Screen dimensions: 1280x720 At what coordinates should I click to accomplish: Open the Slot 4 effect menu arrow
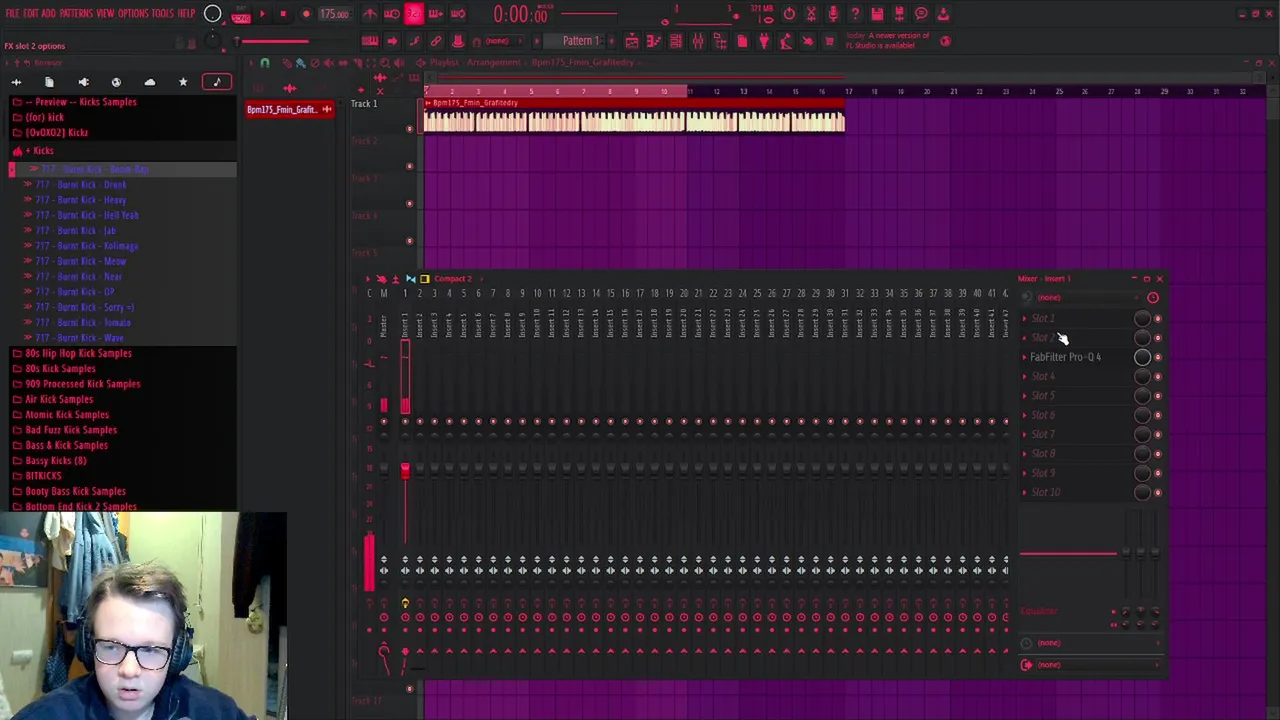(1024, 376)
